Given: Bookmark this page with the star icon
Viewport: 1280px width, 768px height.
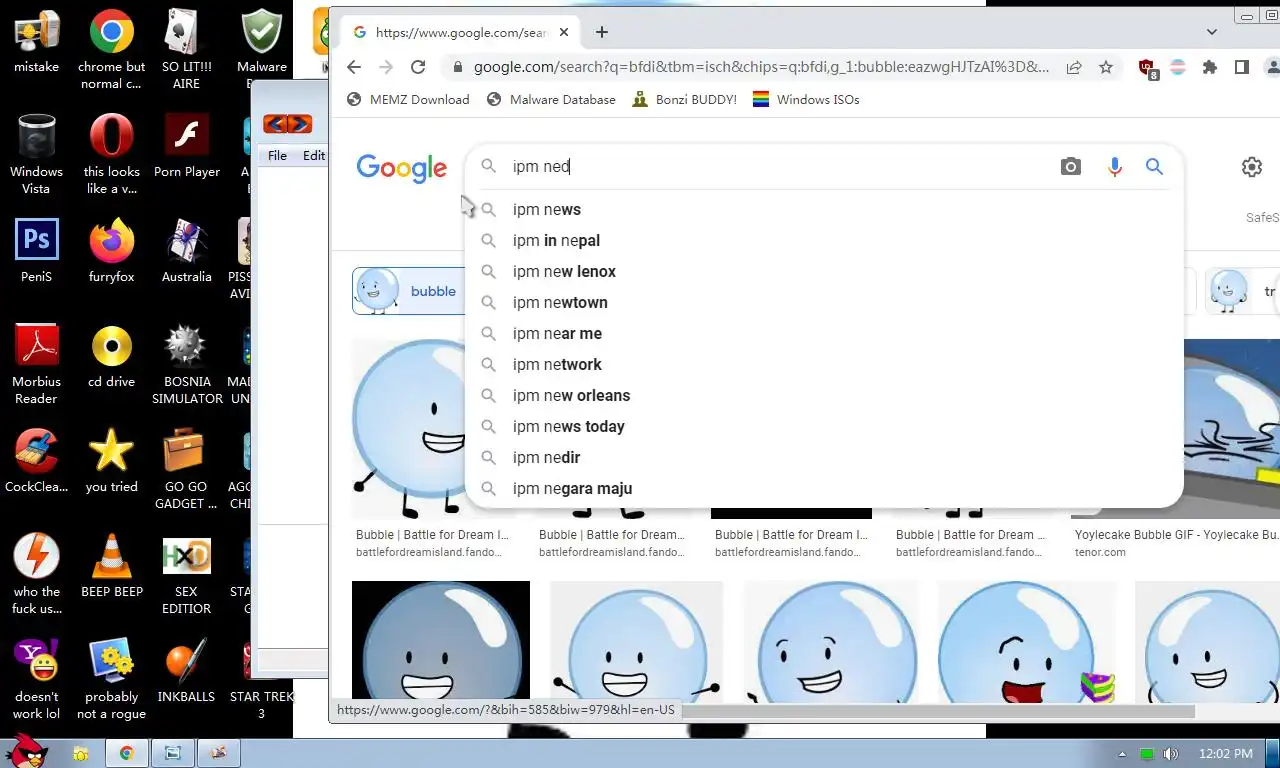Looking at the screenshot, I should point(1106,67).
